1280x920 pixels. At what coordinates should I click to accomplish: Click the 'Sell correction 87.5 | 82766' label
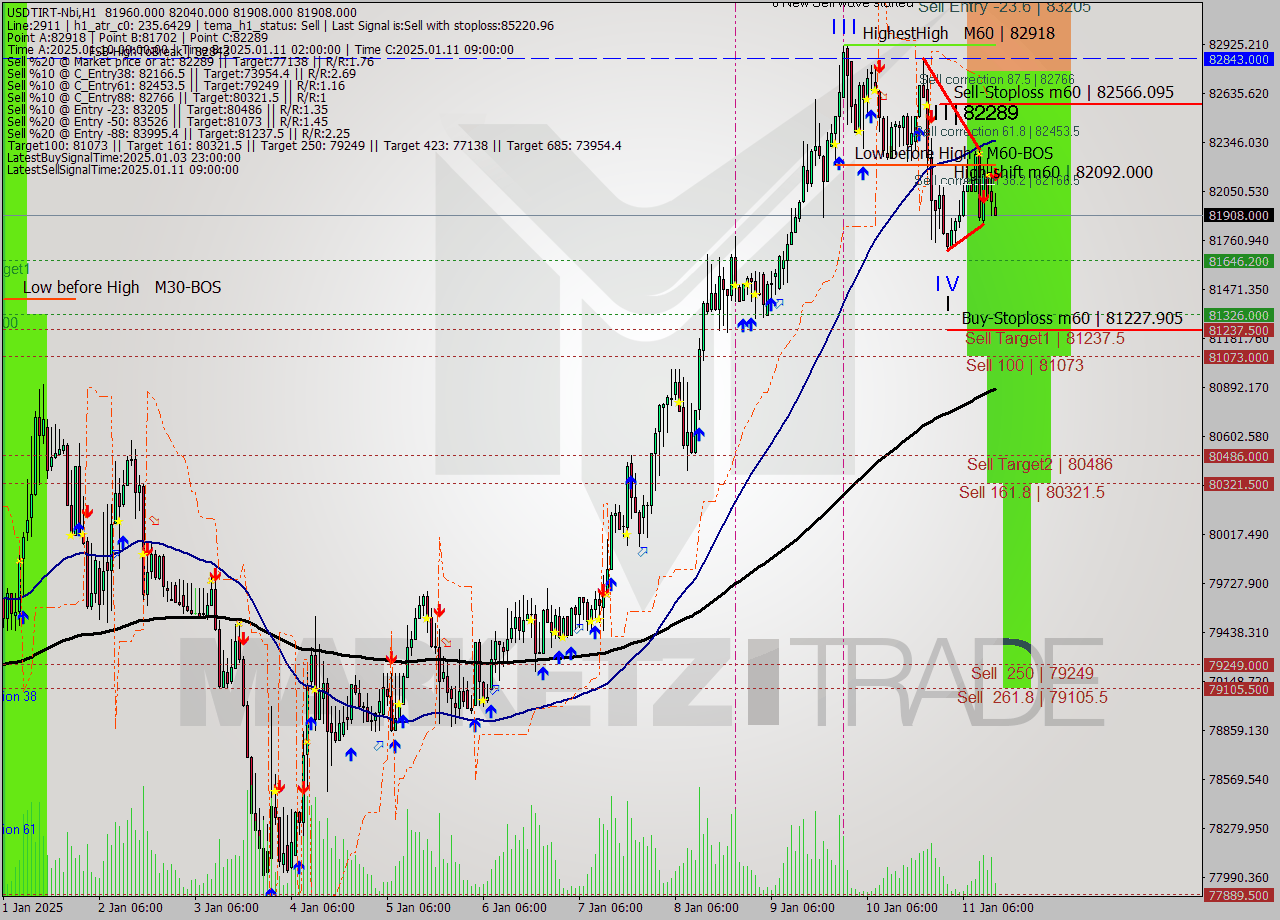[997, 79]
